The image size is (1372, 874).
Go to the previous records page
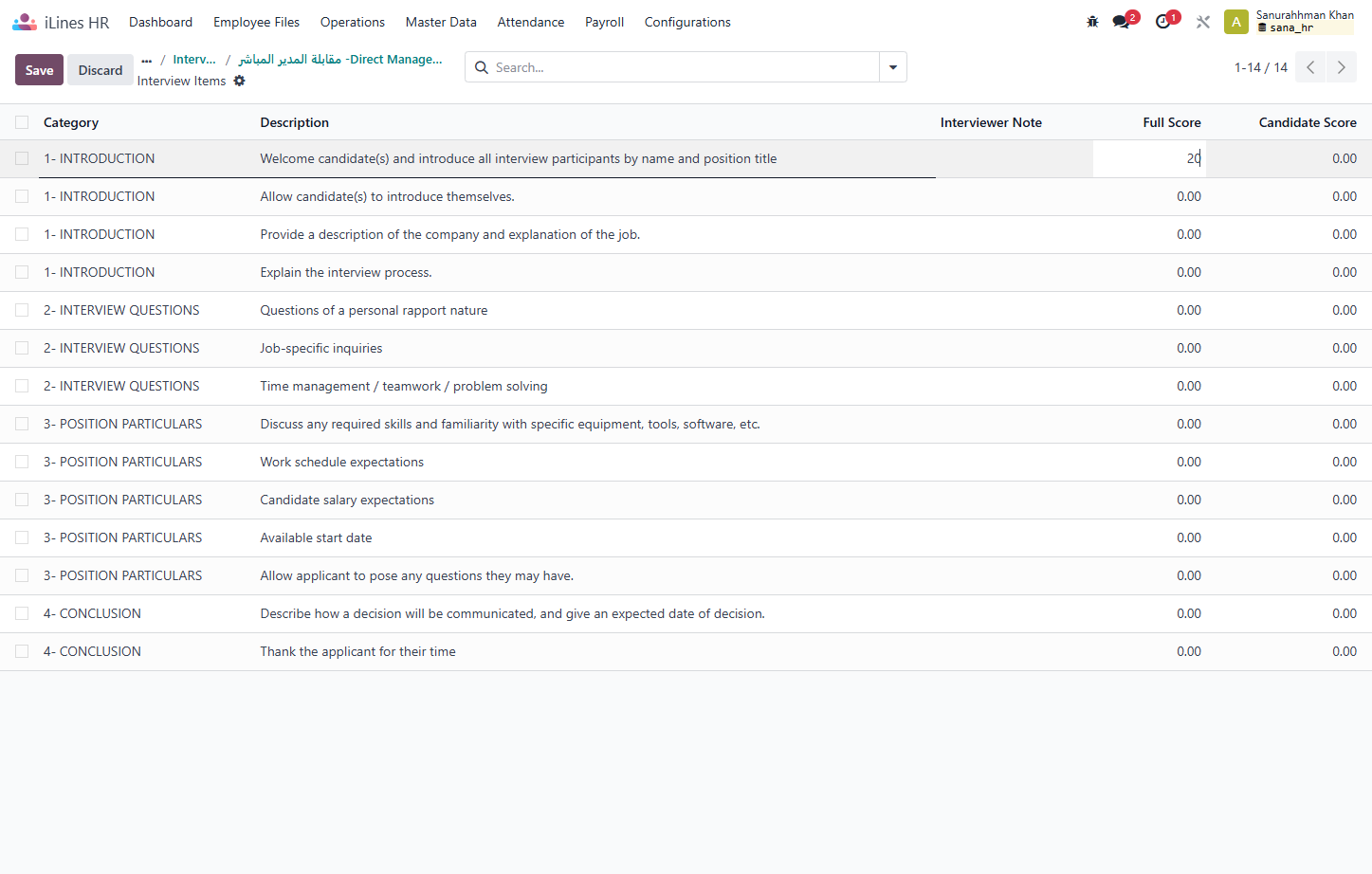(1310, 67)
